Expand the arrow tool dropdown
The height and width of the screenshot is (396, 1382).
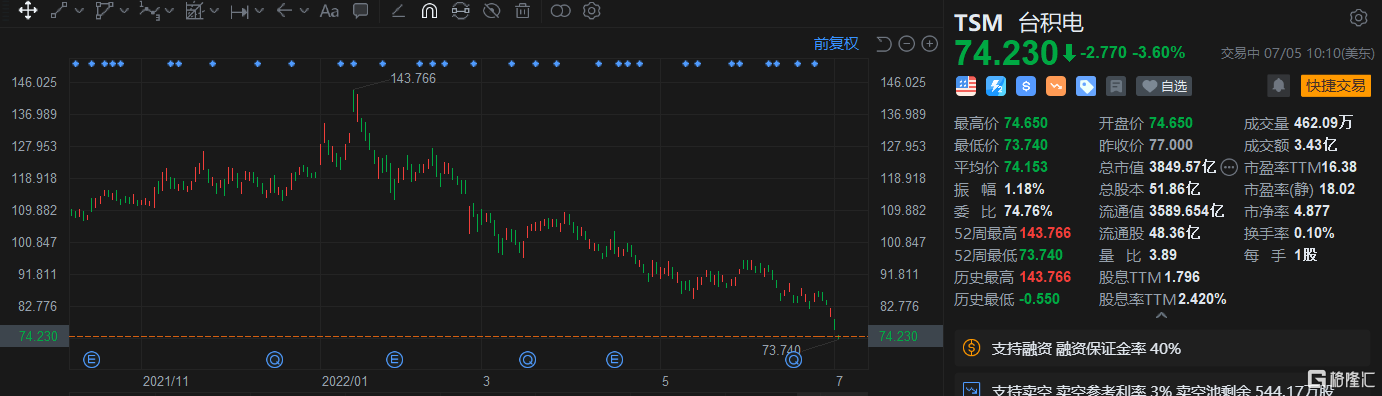303,12
